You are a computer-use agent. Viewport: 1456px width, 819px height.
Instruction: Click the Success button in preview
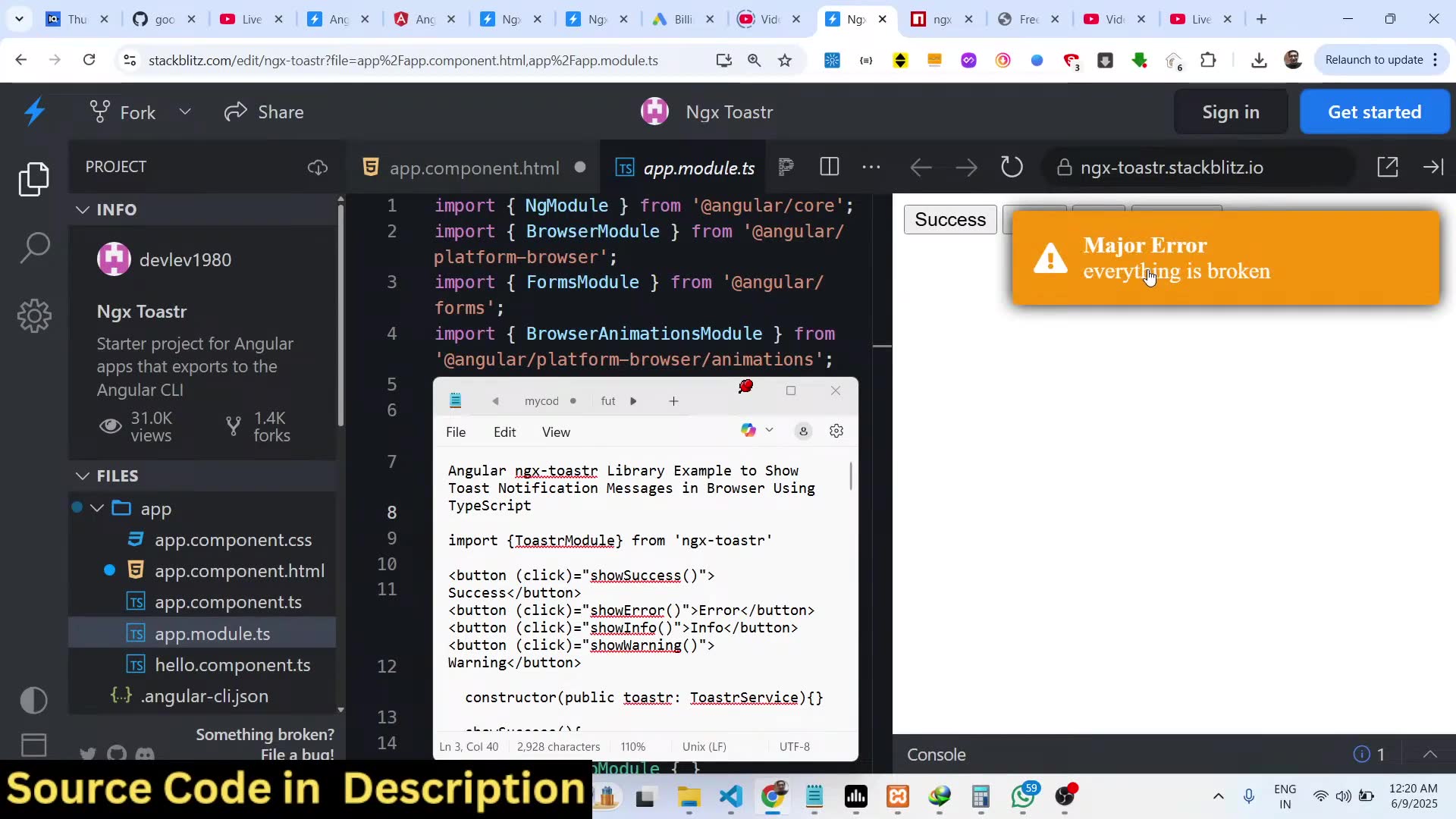950,220
